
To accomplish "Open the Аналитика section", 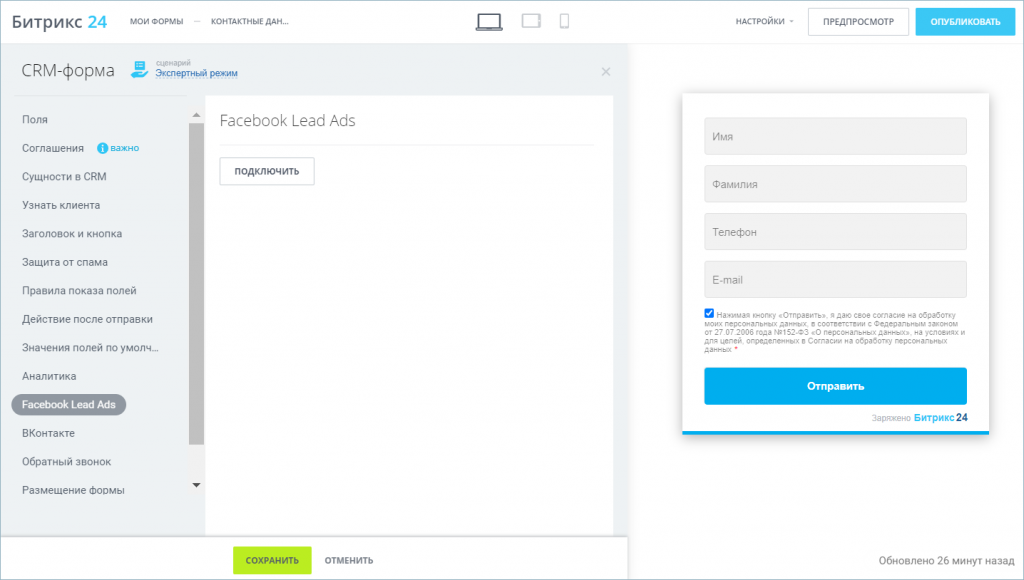I will 49,376.
